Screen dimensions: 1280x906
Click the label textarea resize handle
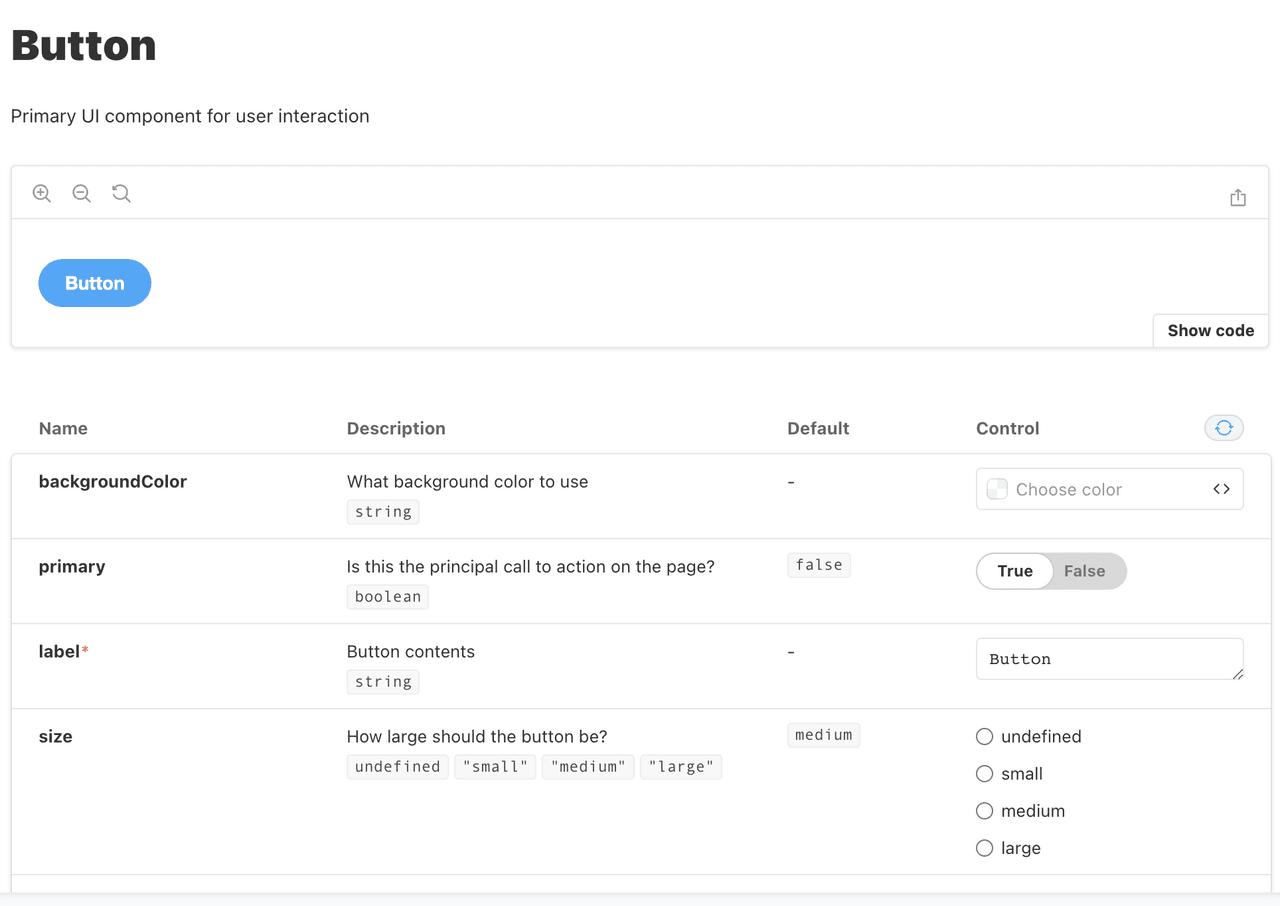click(x=1238, y=674)
